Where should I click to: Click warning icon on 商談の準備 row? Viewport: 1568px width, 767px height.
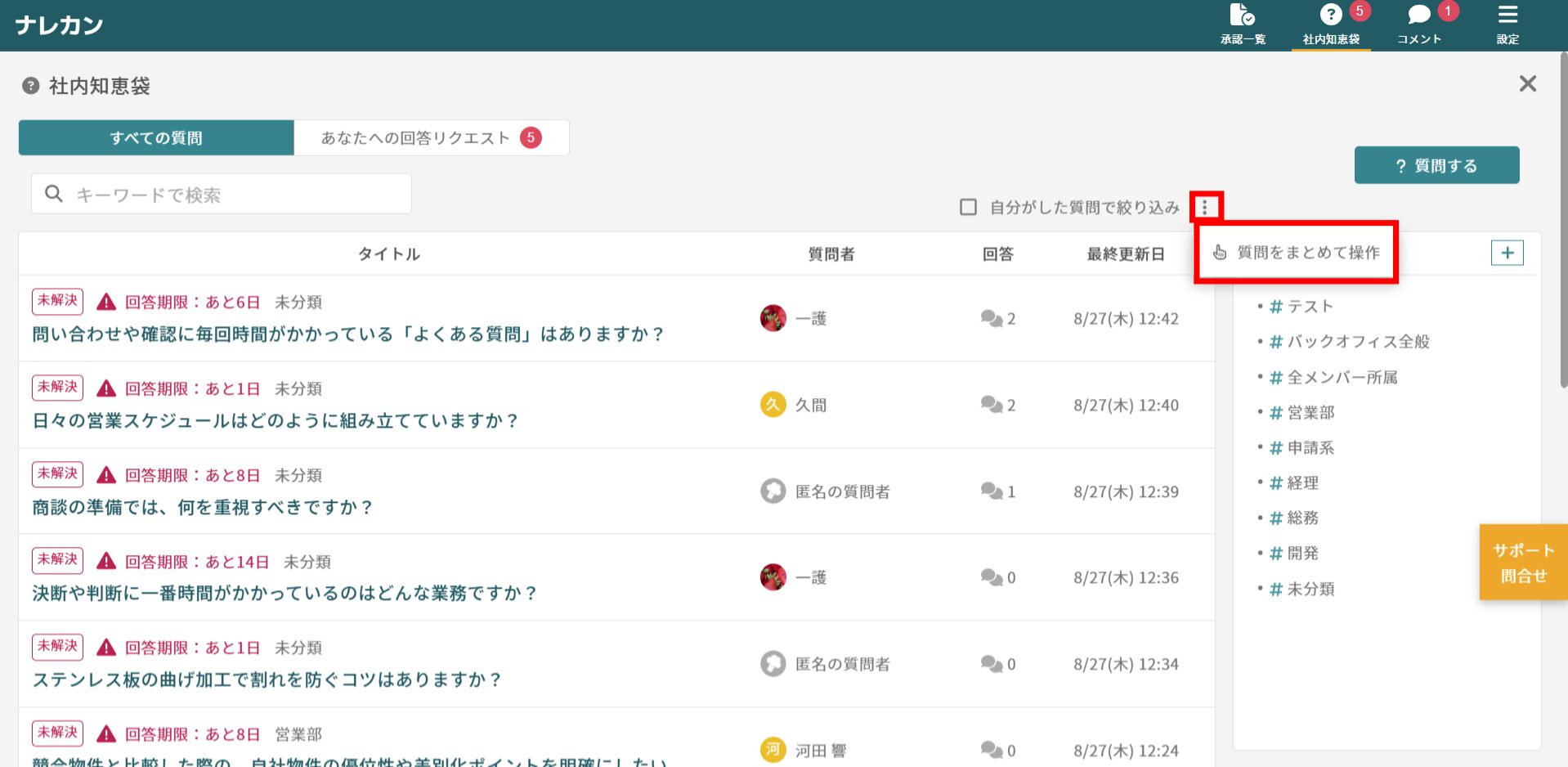[106, 474]
